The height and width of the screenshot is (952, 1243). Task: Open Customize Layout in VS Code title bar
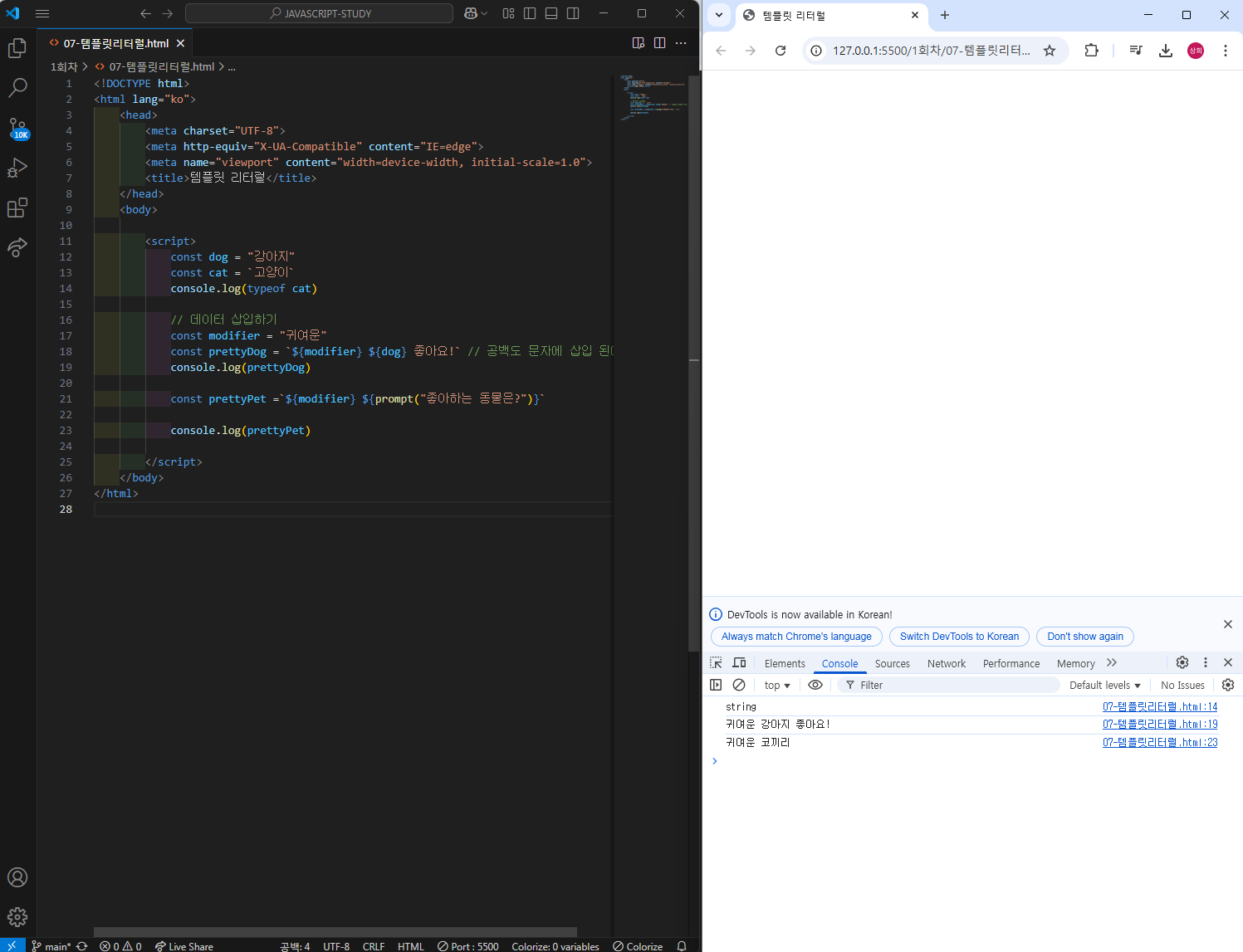point(509,13)
